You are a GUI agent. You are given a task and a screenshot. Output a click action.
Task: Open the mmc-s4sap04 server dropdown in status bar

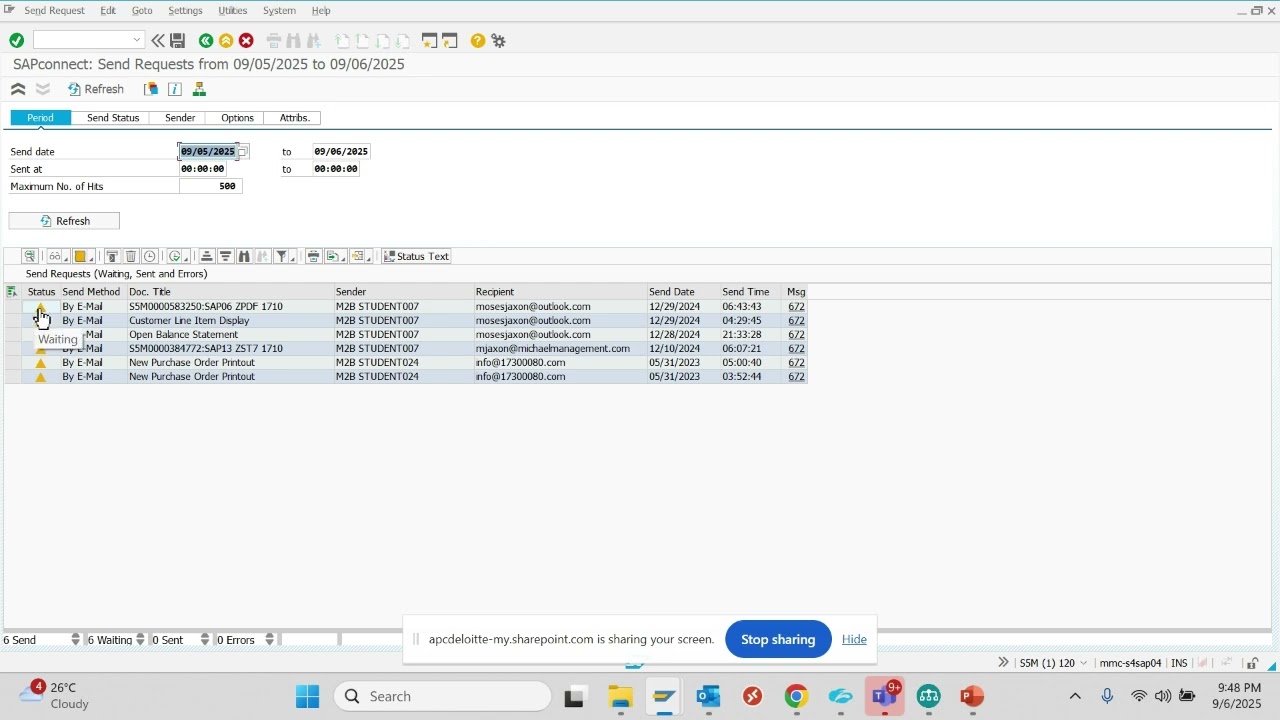1129,663
